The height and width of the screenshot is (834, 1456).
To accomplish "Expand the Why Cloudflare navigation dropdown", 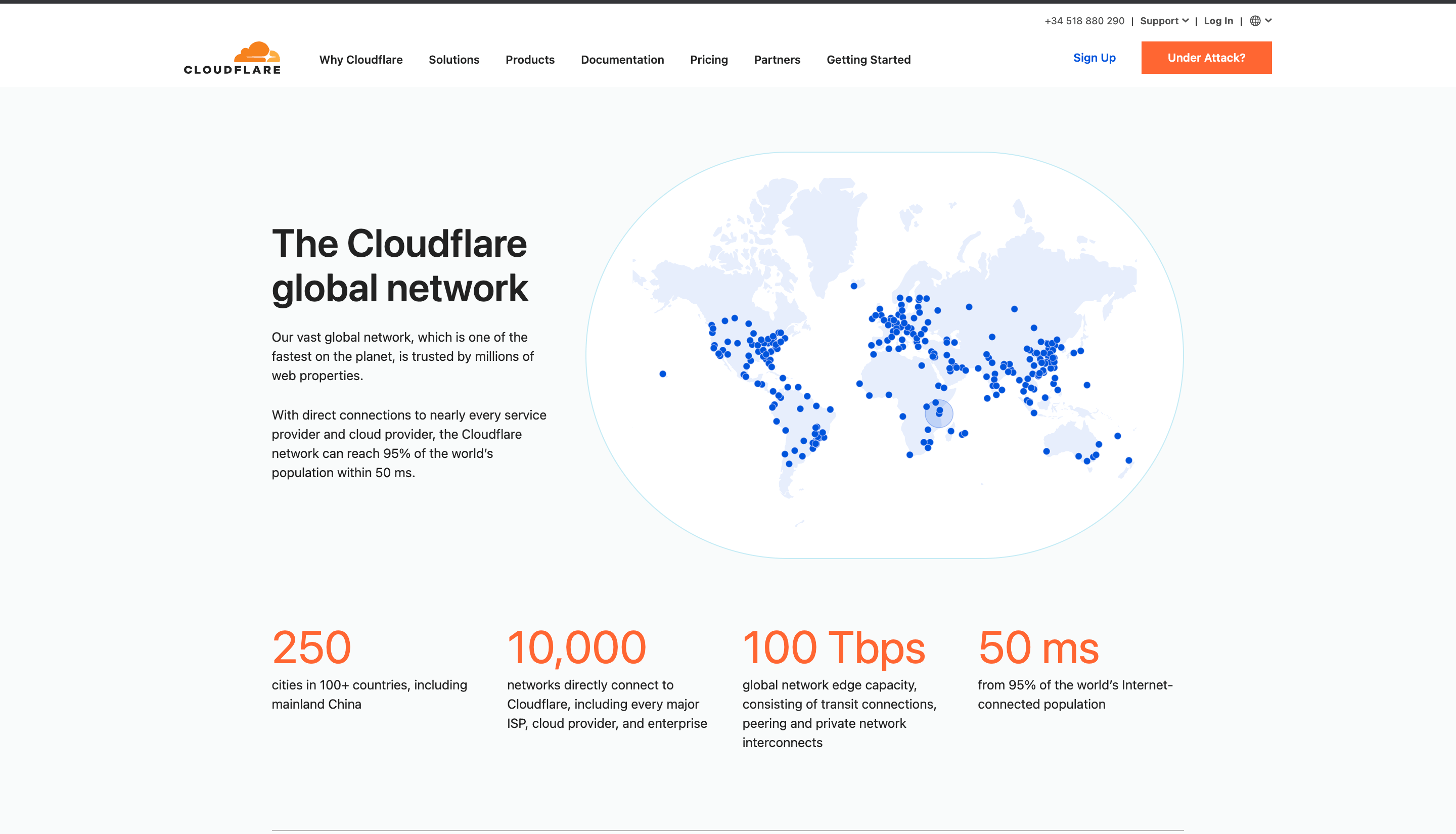I will [x=361, y=60].
